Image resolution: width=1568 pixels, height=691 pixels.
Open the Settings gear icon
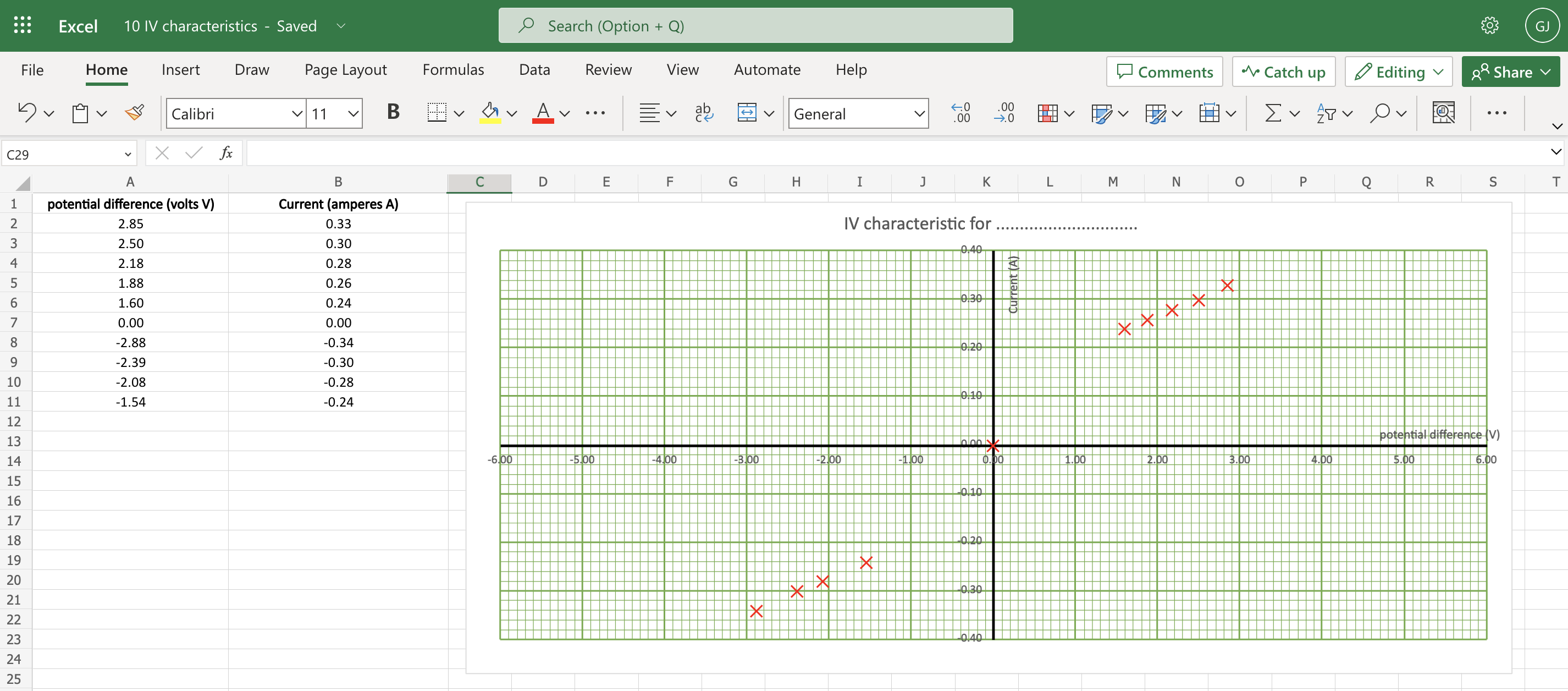pos(1489,26)
